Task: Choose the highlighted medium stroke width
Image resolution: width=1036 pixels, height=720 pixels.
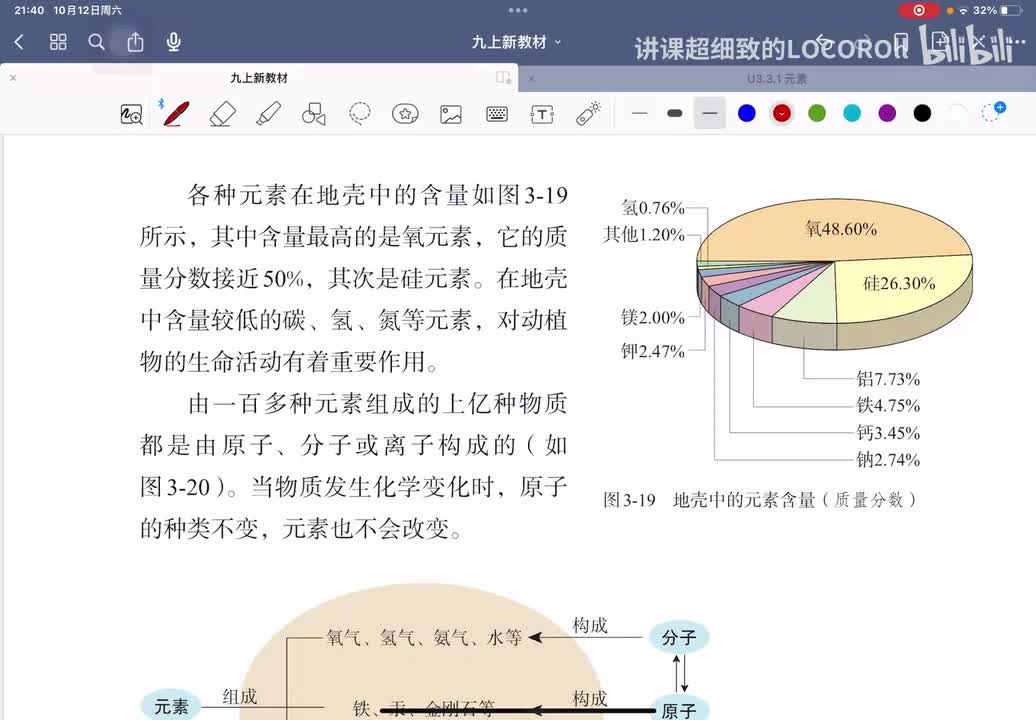Action: click(710, 114)
